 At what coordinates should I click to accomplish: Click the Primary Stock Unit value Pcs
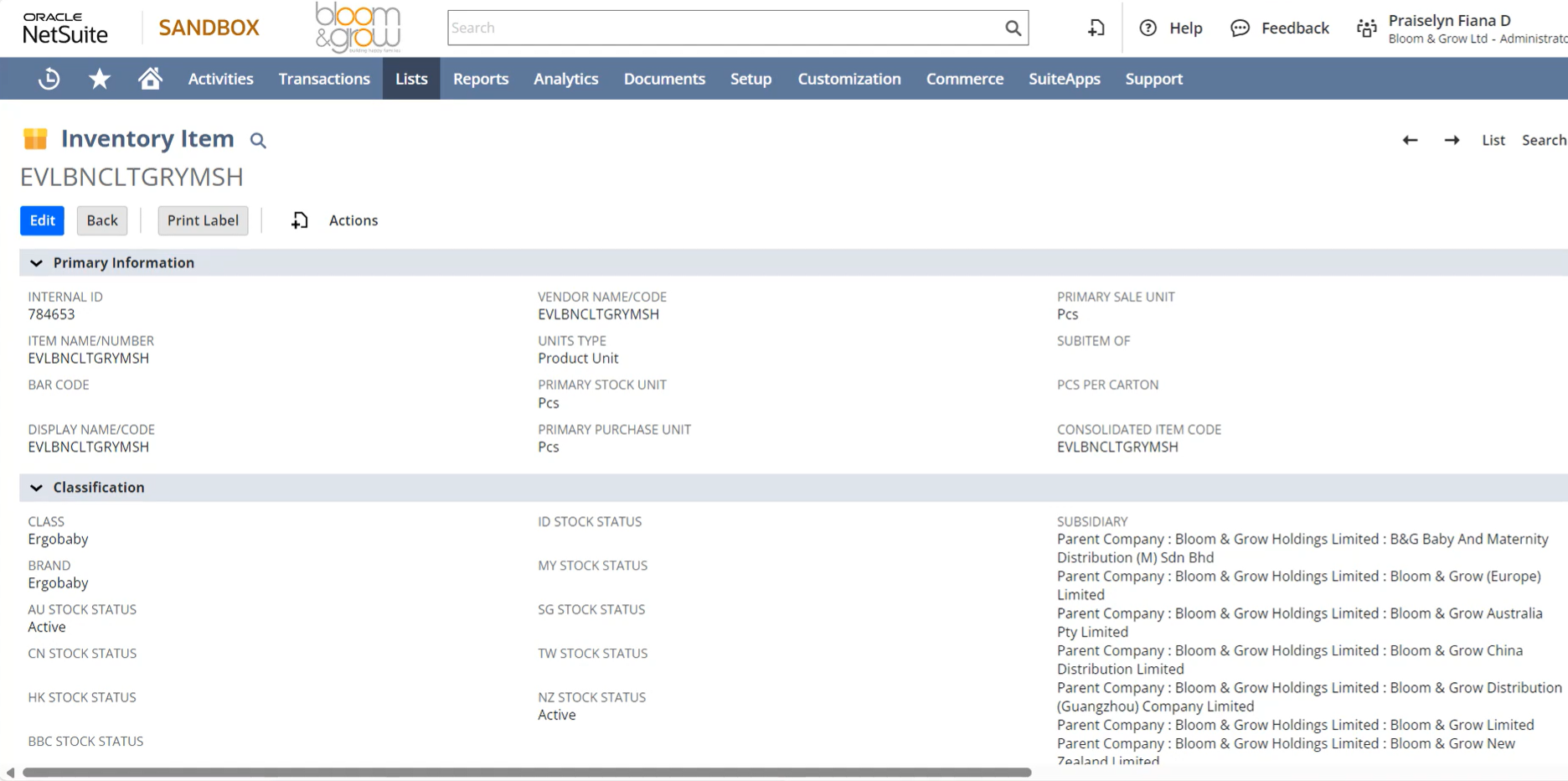click(x=549, y=403)
